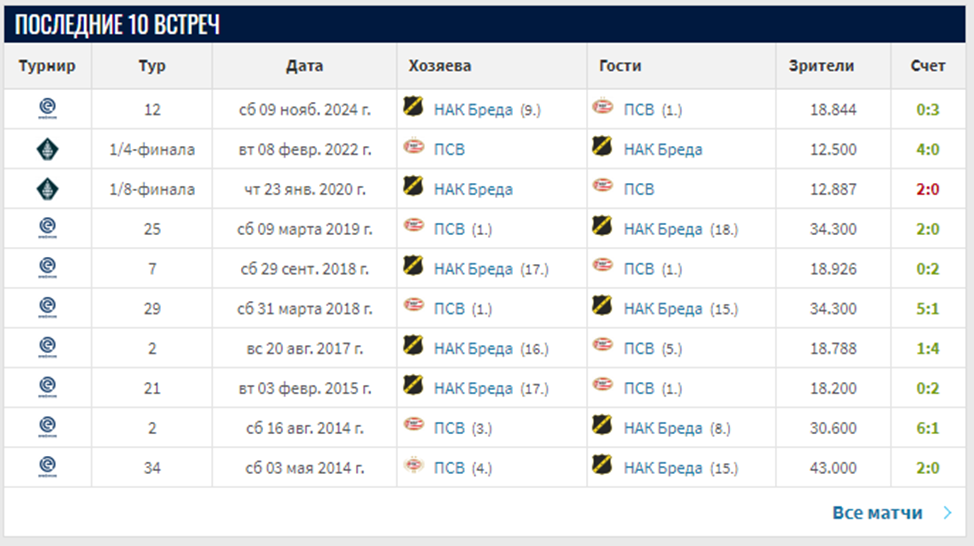Open the Все матчи link
The image size is (974, 546).
[x=877, y=513]
